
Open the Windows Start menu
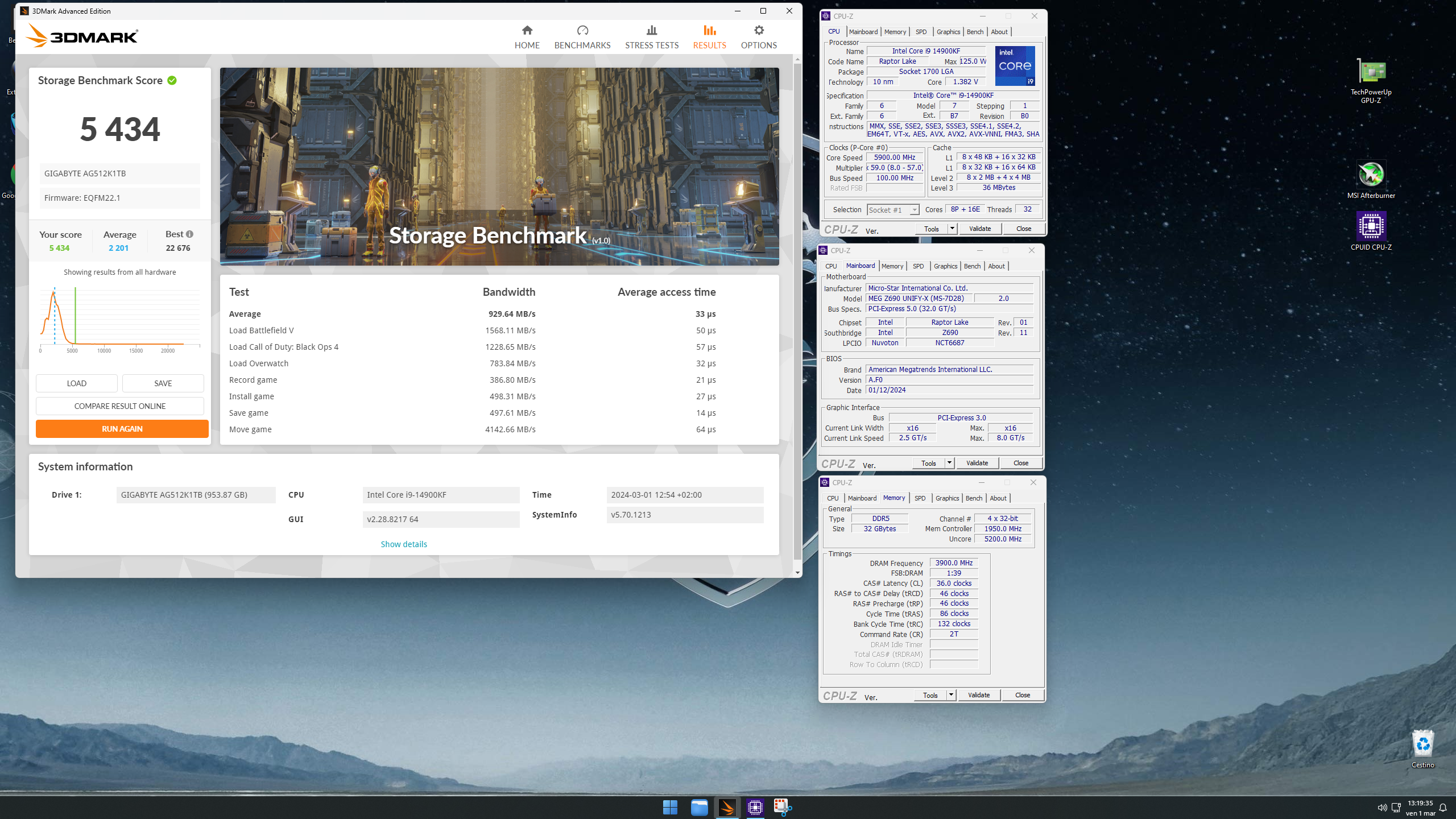(x=670, y=807)
